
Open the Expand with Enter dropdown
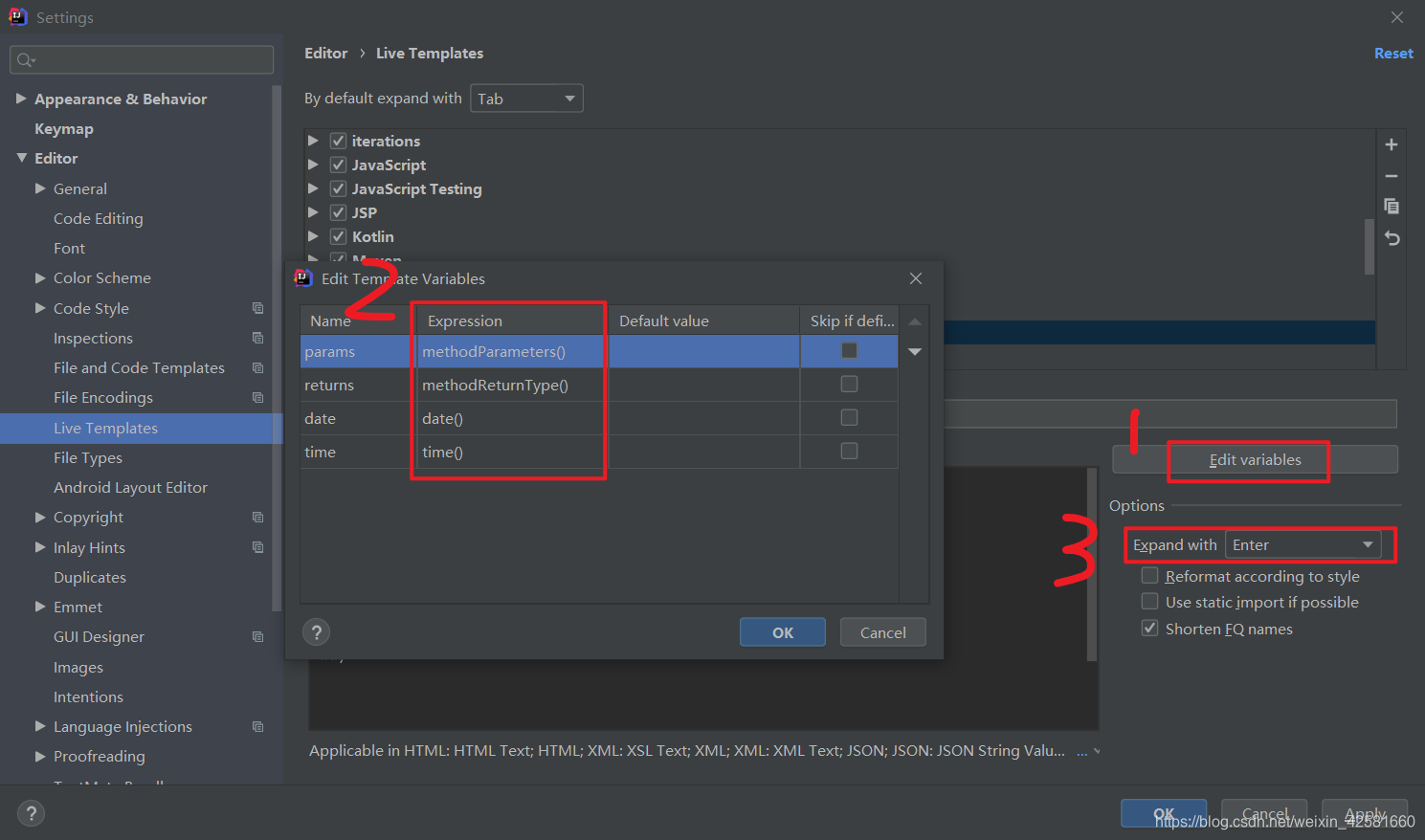pos(1303,544)
